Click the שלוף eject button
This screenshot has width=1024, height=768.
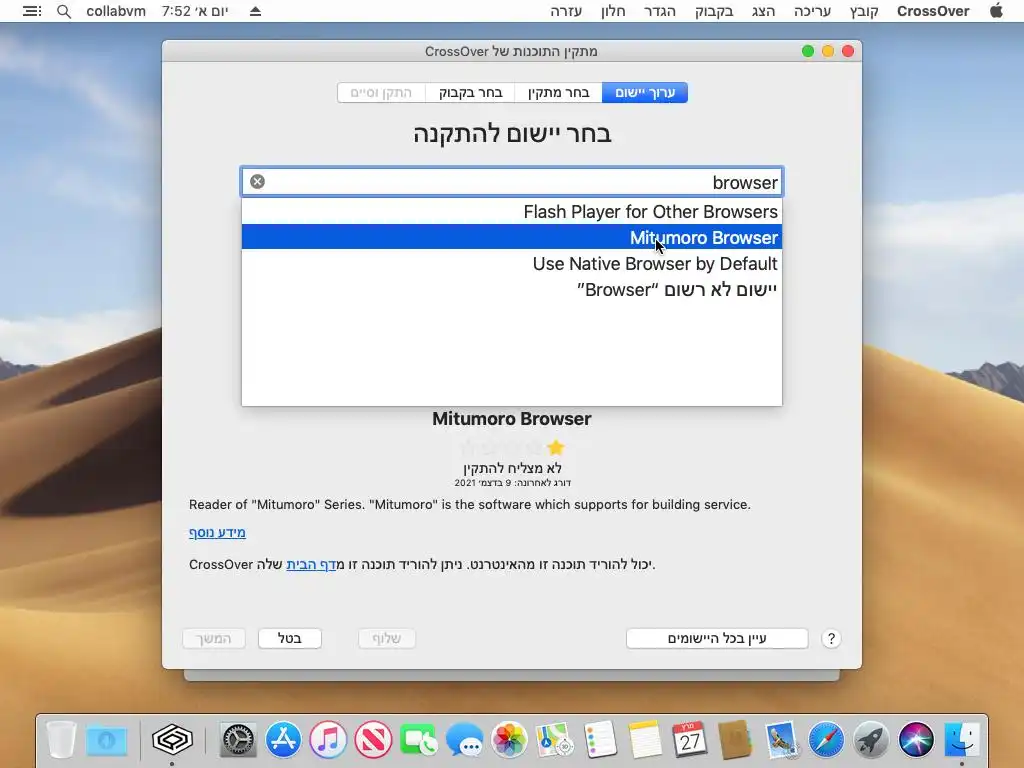[x=387, y=639]
